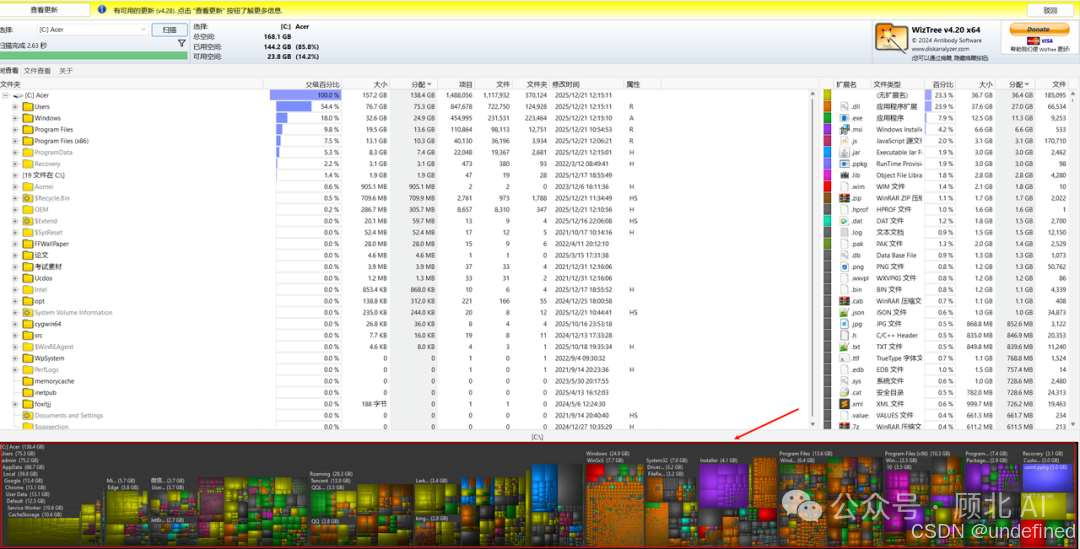Click the .msi installer icon

pyautogui.click(x=844, y=130)
